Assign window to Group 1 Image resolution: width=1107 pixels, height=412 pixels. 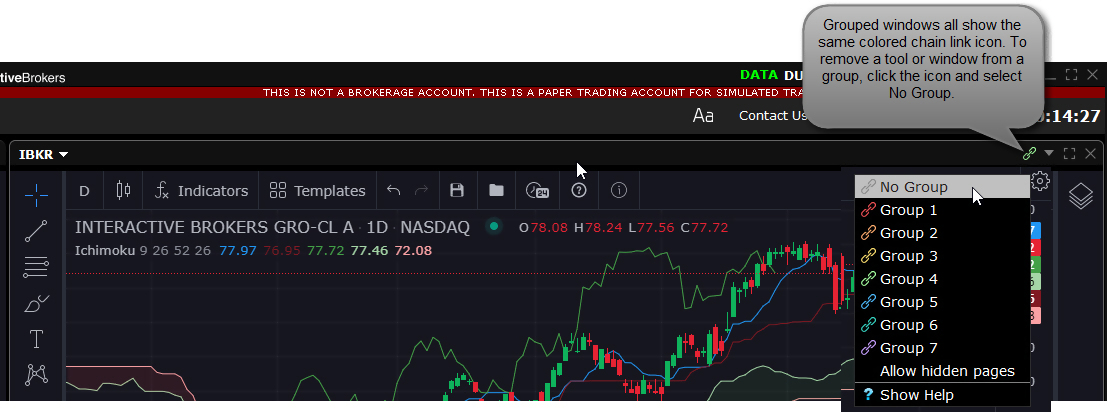[x=942, y=210]
